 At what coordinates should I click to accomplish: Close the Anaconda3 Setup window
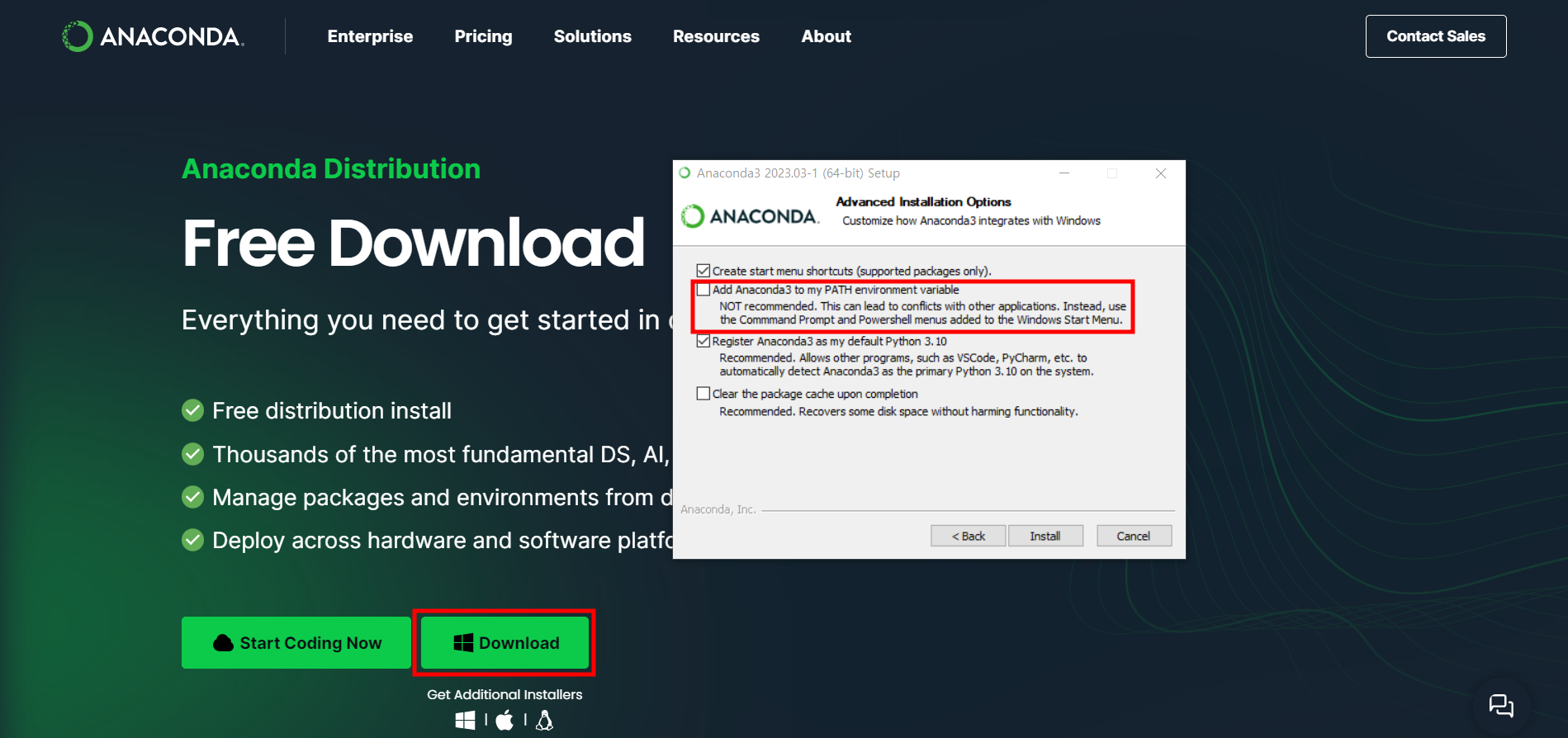click(1161, 173)
